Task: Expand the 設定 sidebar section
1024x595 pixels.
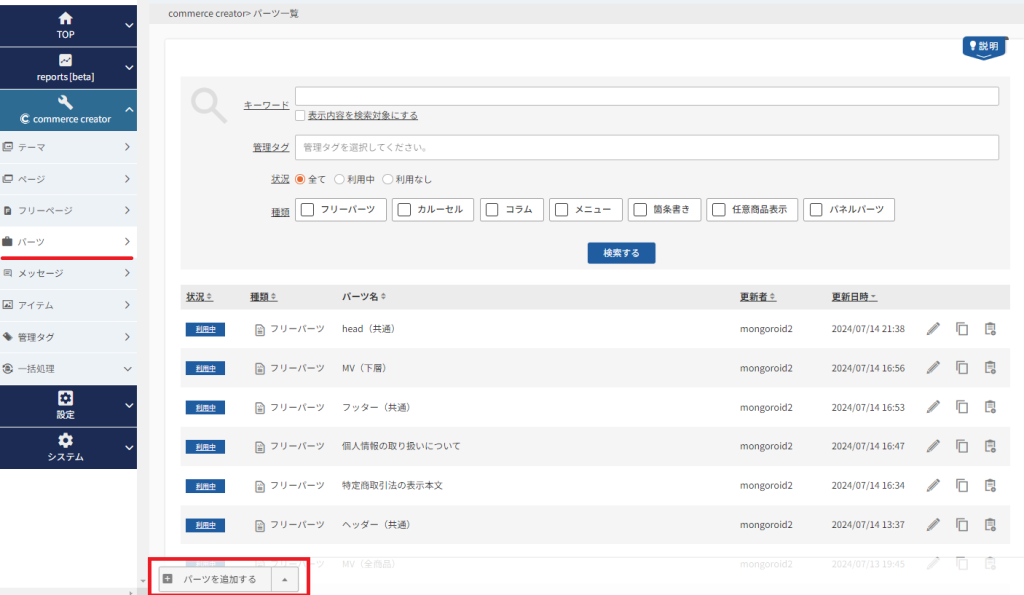Action: coord(68,405)
